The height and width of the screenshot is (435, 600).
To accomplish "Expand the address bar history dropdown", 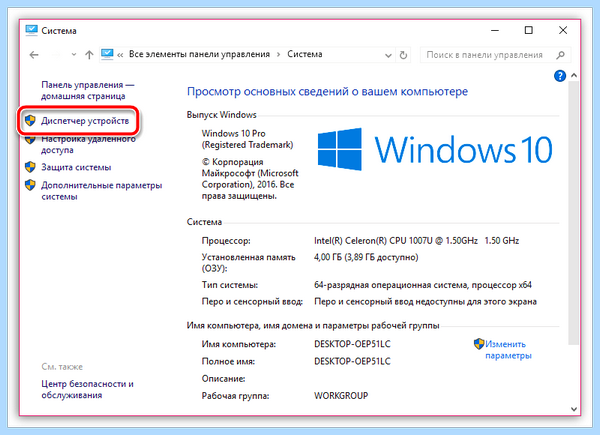I will [388, 55].
